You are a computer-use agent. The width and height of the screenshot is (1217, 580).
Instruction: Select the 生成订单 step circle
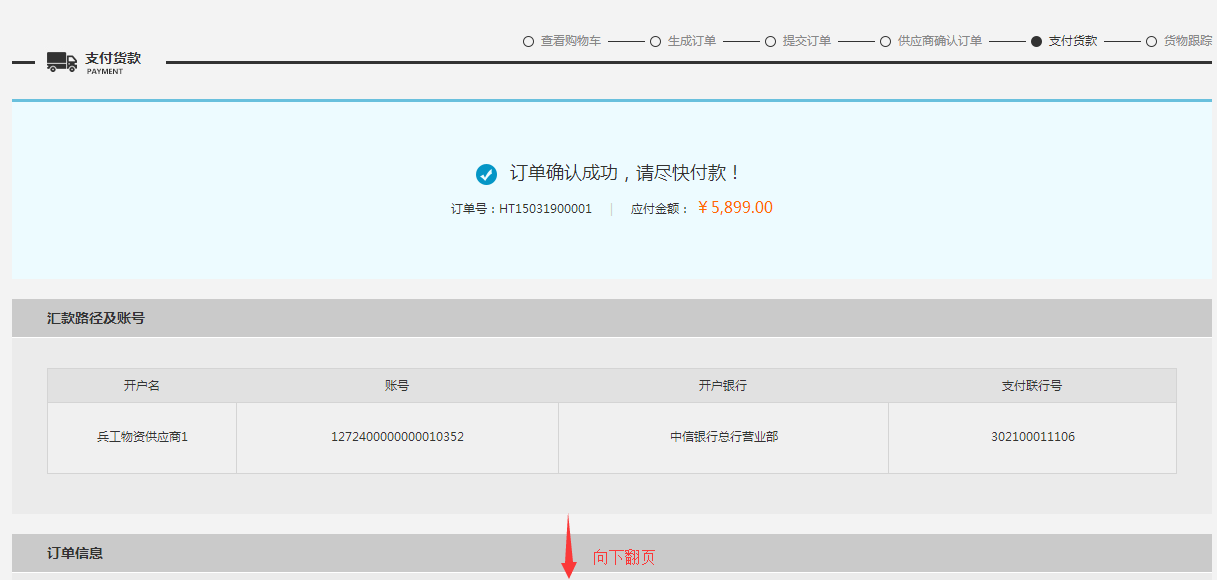(x=655, y=41)
